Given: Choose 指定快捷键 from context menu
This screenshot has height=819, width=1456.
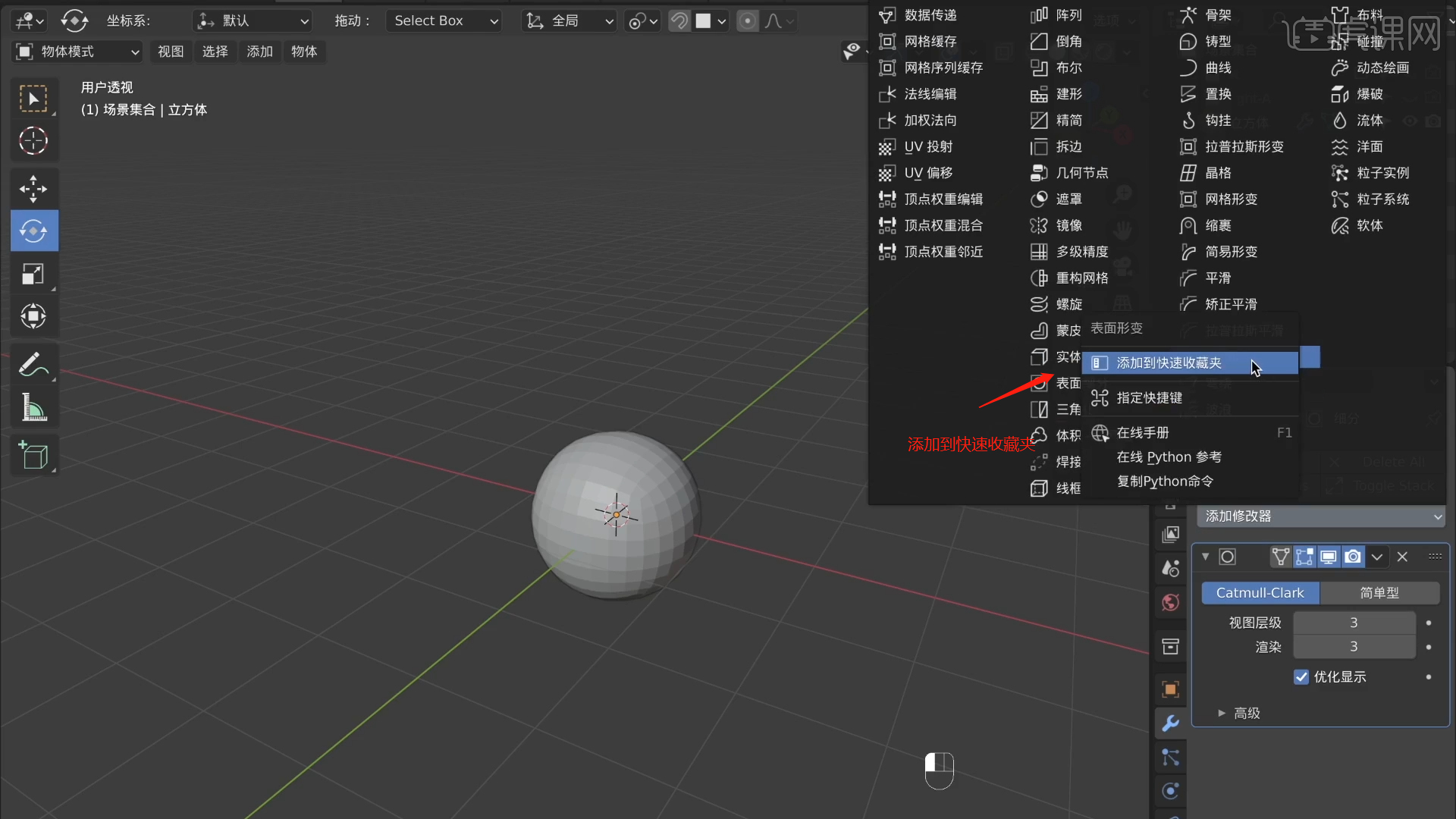Looking at the screenshot, I should coord(1149,398).
